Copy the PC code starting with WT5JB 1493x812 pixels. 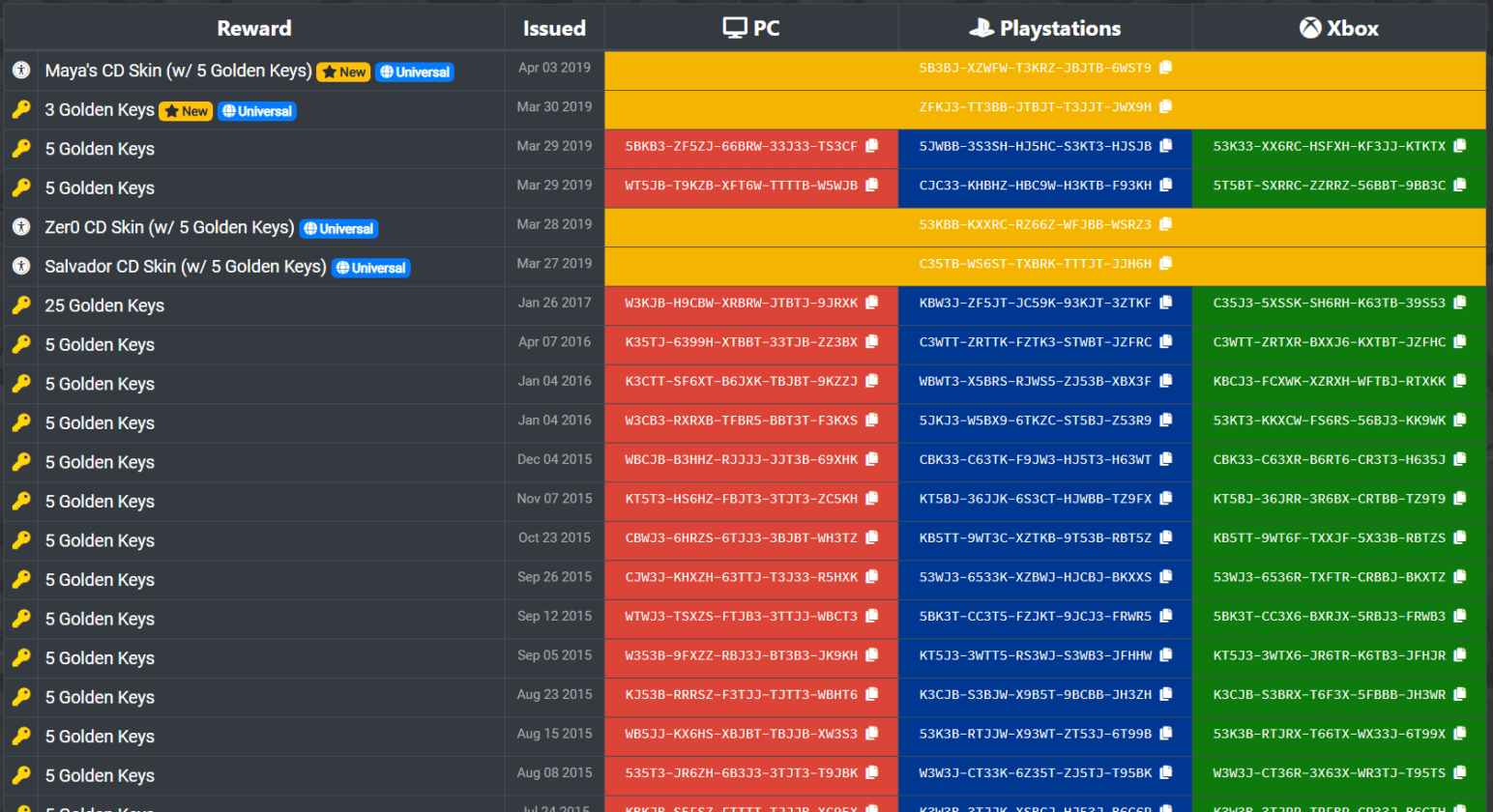(872, 185)
